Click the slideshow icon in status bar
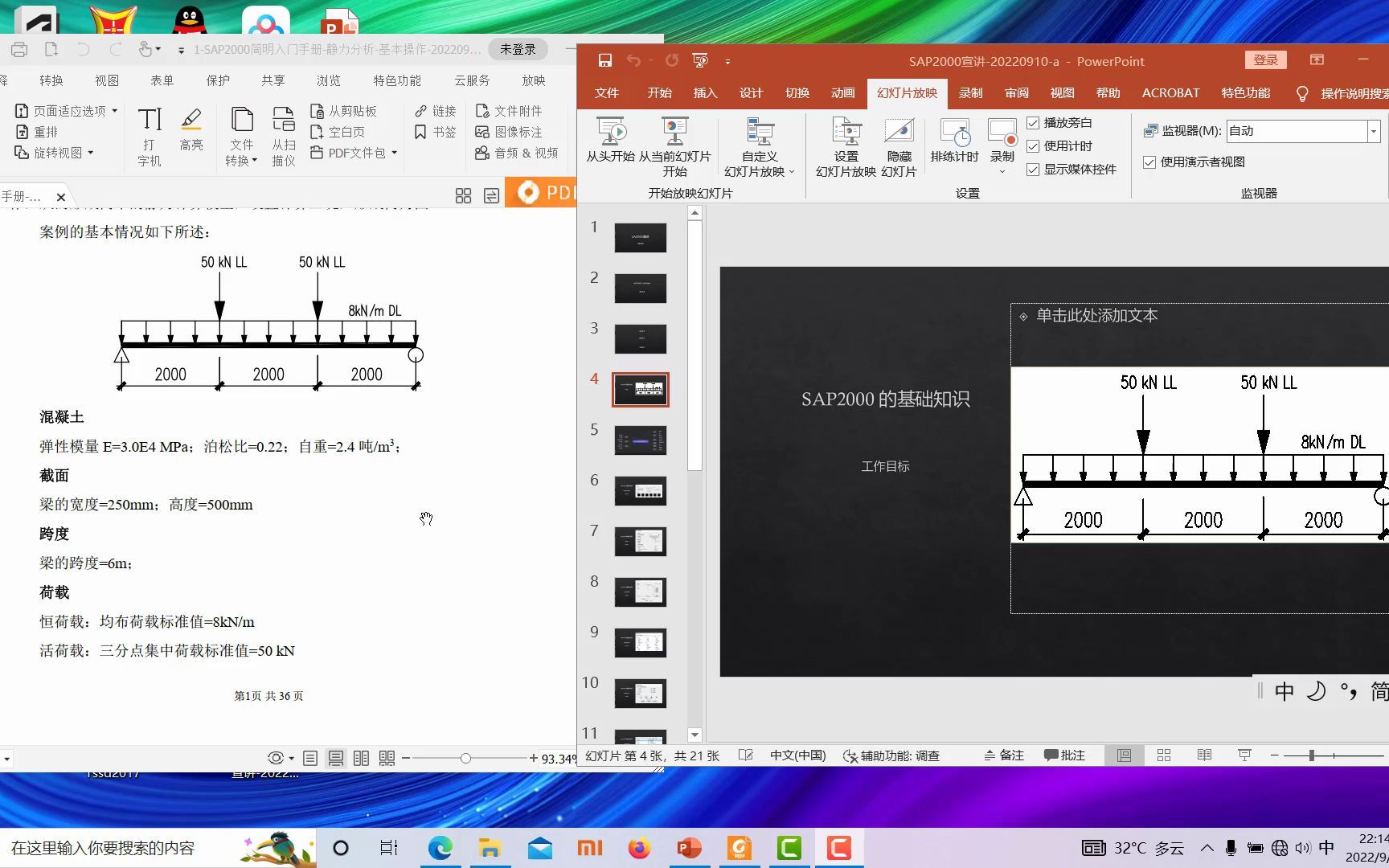 click(x=1244, y=755)
